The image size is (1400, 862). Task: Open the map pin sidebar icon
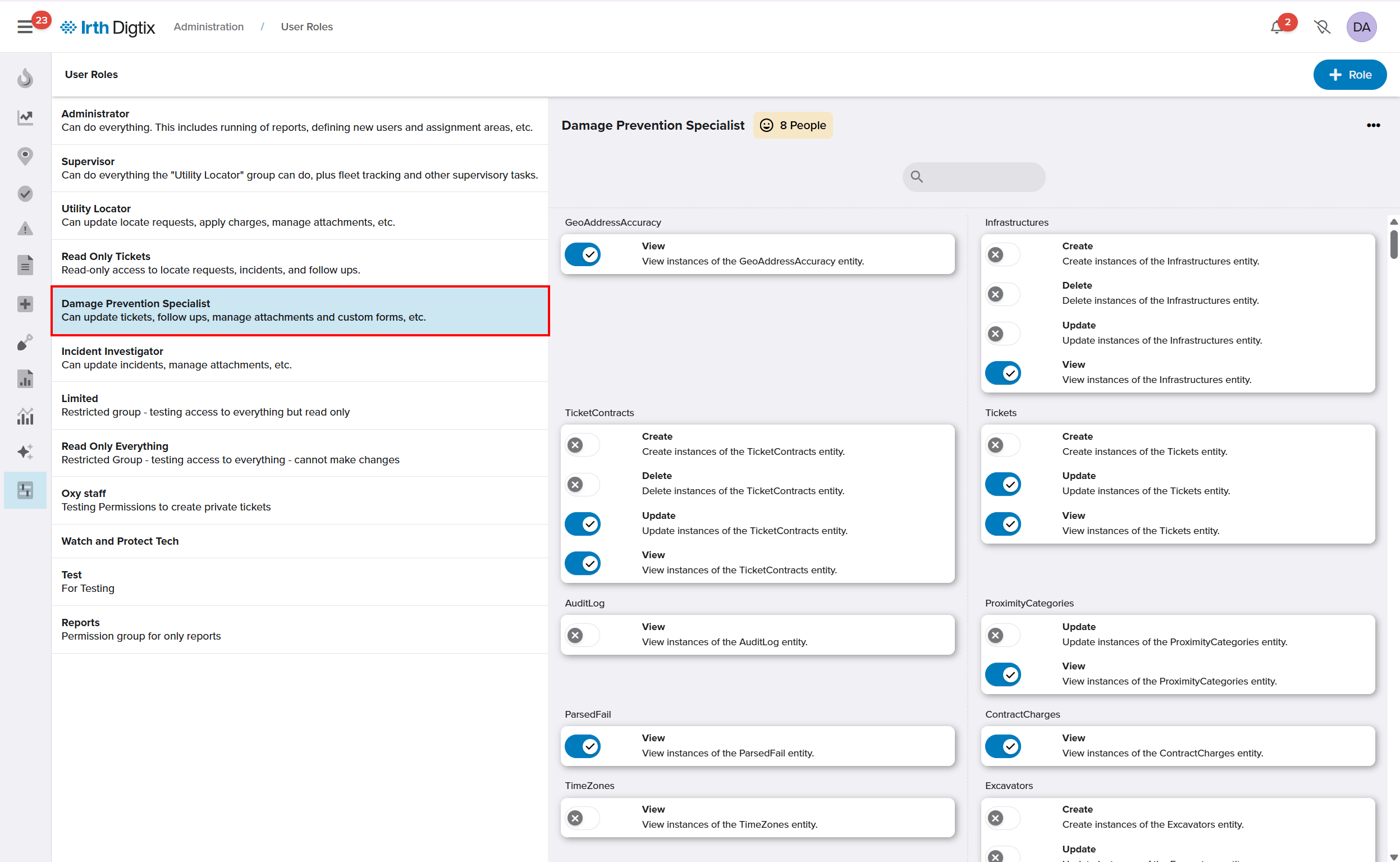coord(25,156)
